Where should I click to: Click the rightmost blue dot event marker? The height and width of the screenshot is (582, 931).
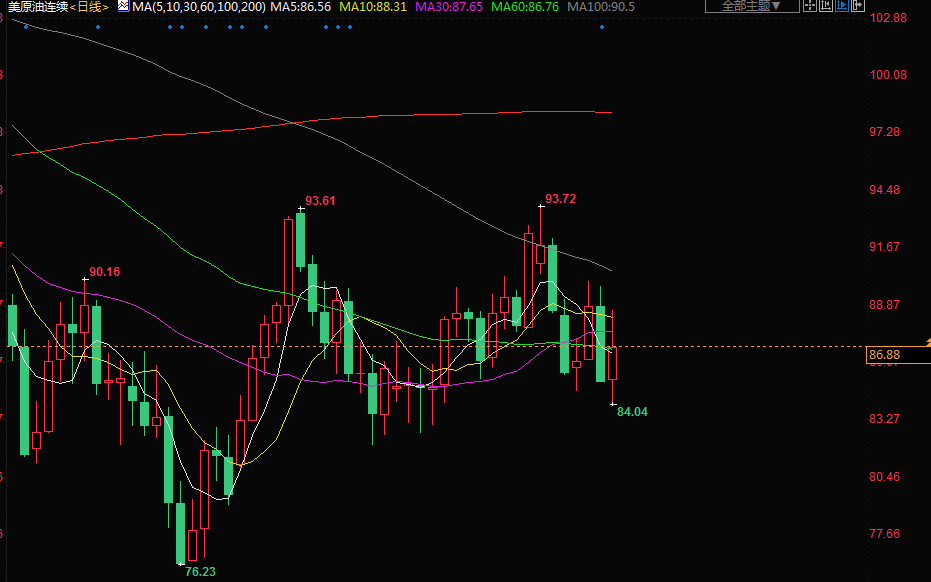(x=602, y=27)
